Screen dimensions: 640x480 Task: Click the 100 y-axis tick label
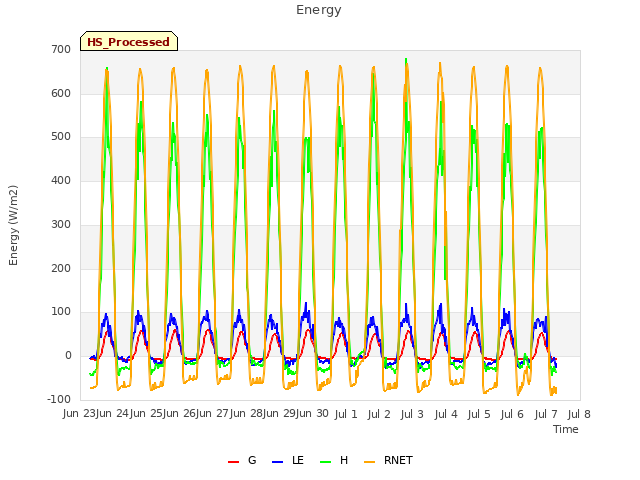(61, 312)
